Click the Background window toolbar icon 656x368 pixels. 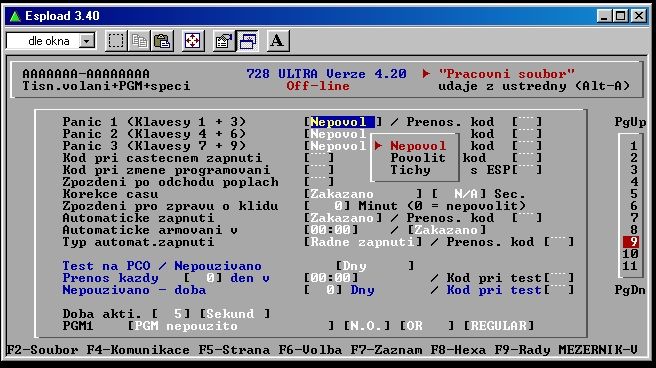click(247, 41)
